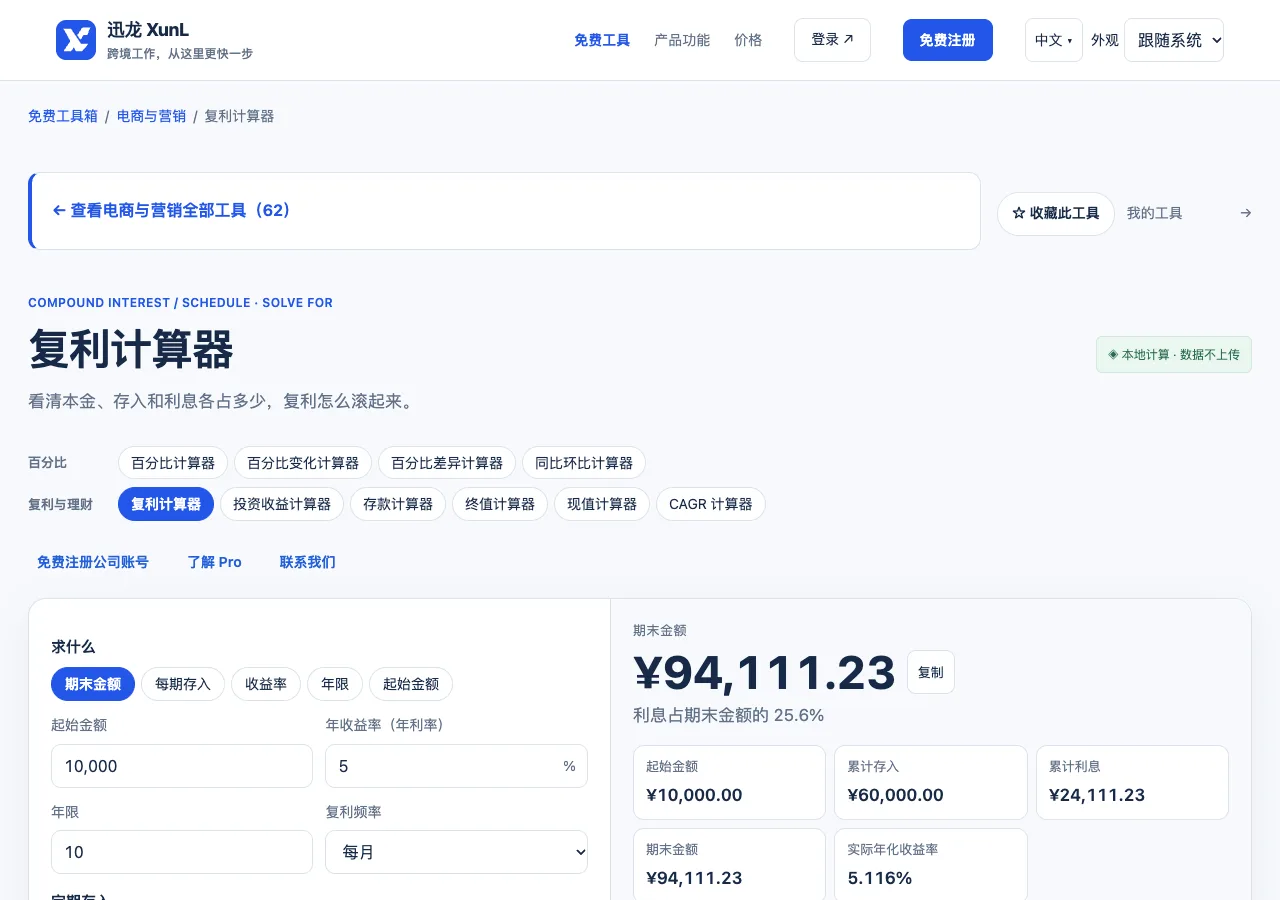The width and height of the screenshot is (1280, 900).
Task: Open the 了解 Pro link
Action: tap(215, 562)
